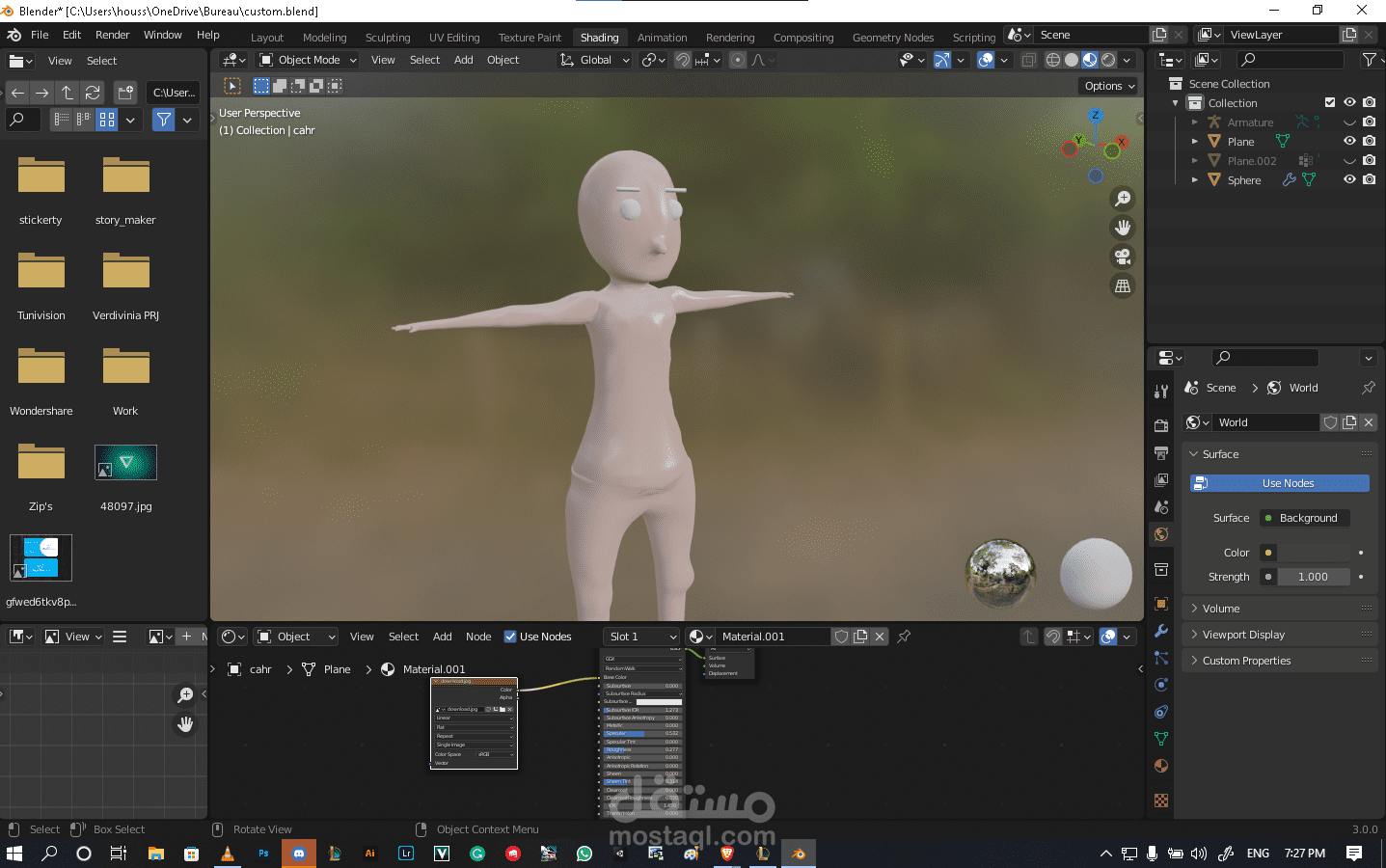Viewport: 1386px width, 868px height.
Task: Open the File menu
Action: click(x=40, y=35)
